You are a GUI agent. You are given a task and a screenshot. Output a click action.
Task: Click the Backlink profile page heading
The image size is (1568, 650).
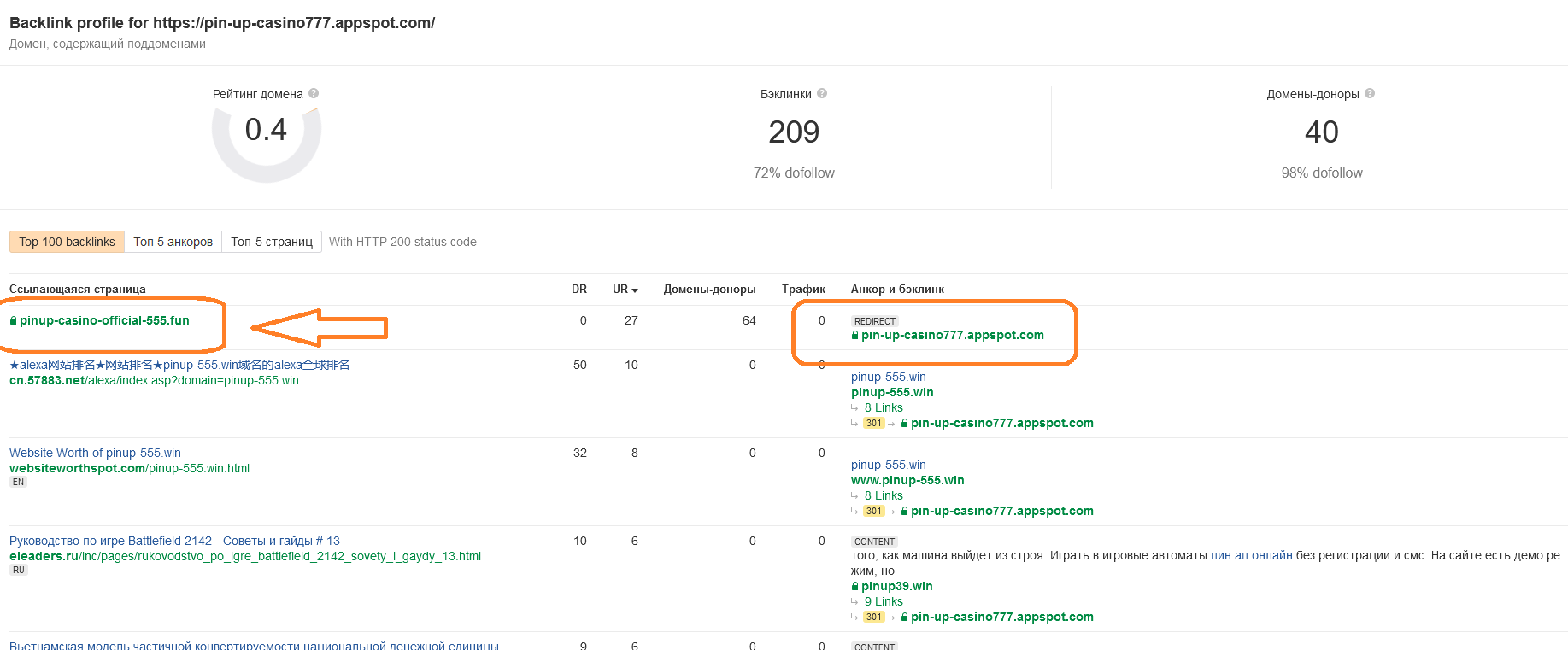[222, 23]
